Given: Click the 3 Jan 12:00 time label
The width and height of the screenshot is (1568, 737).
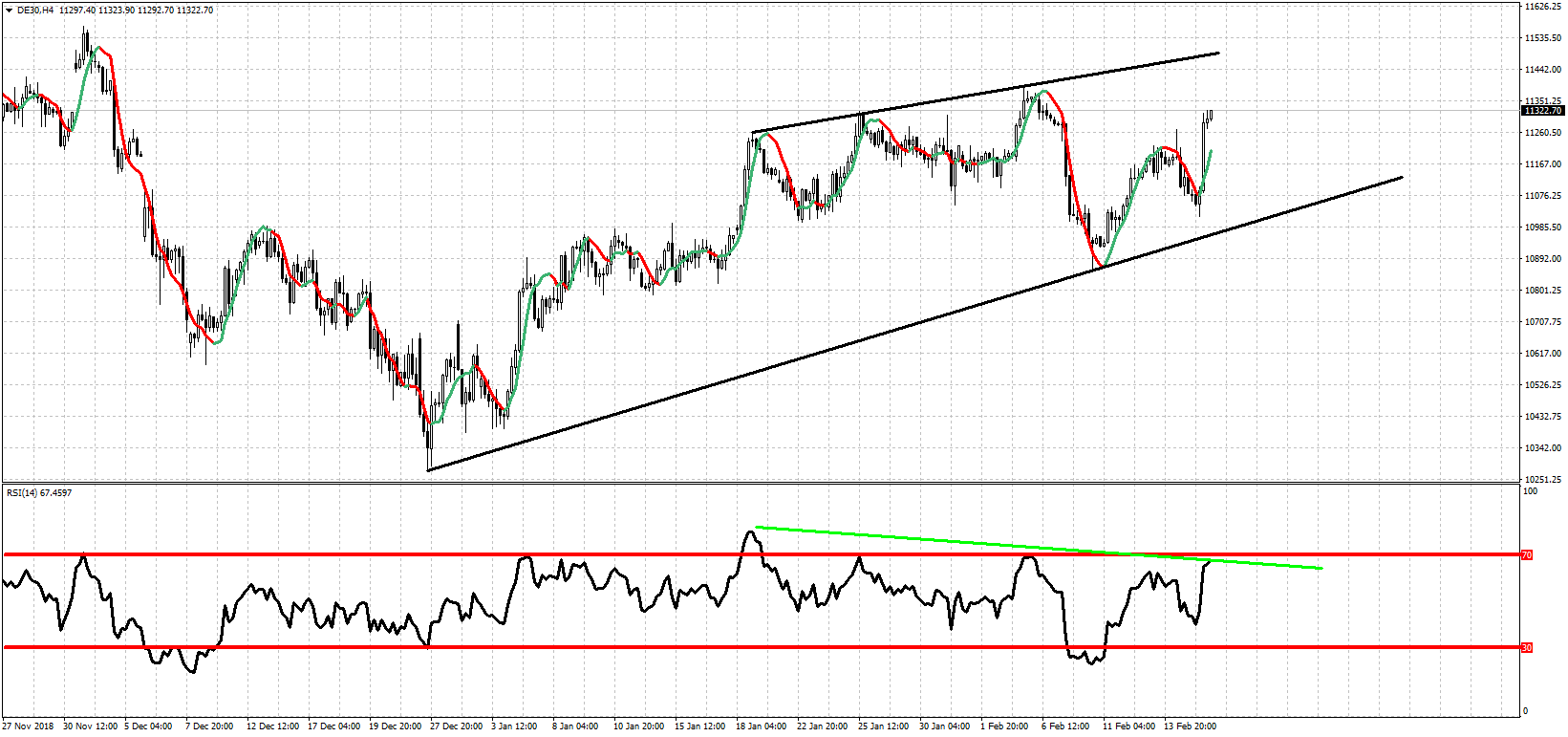Looking at the screenshot, I should pos(514,726).
